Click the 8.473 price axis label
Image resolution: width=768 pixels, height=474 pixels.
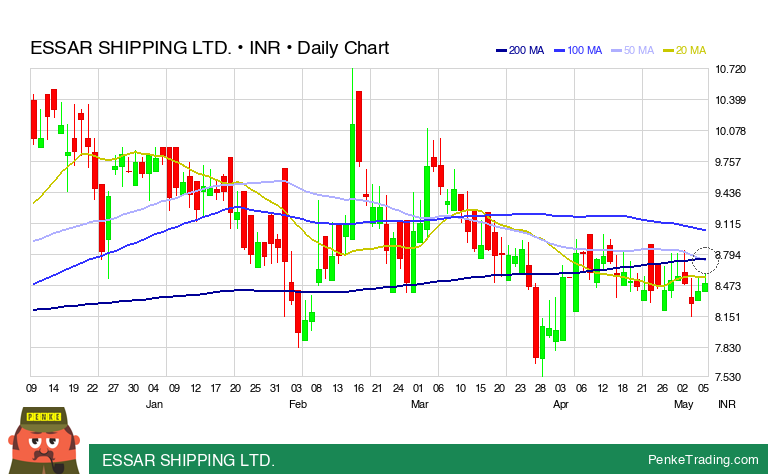tap(727, 286)
